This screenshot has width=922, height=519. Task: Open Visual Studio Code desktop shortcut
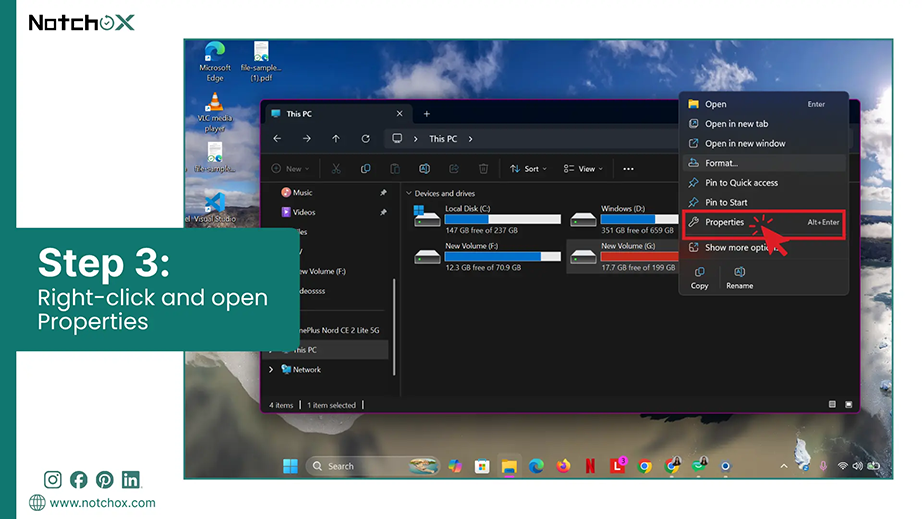(215, 207)
